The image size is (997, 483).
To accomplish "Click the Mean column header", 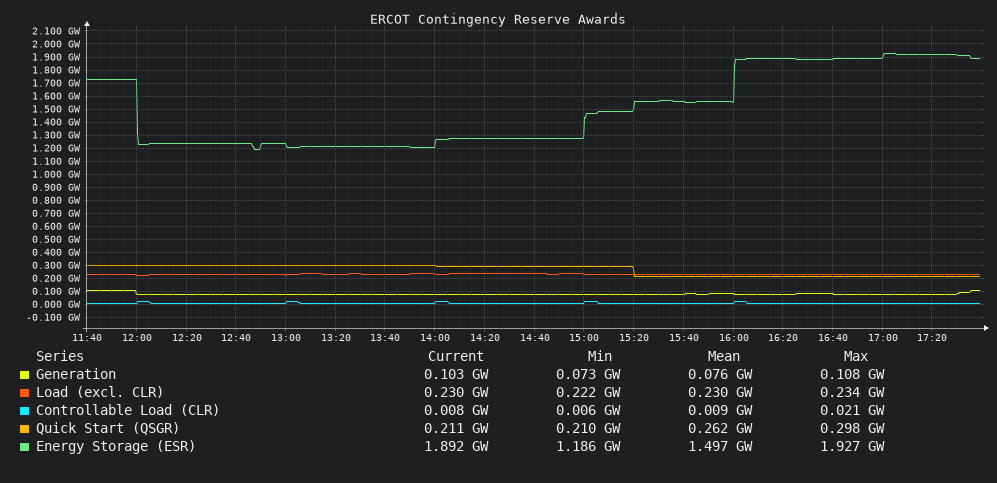I will coord(724,356).
